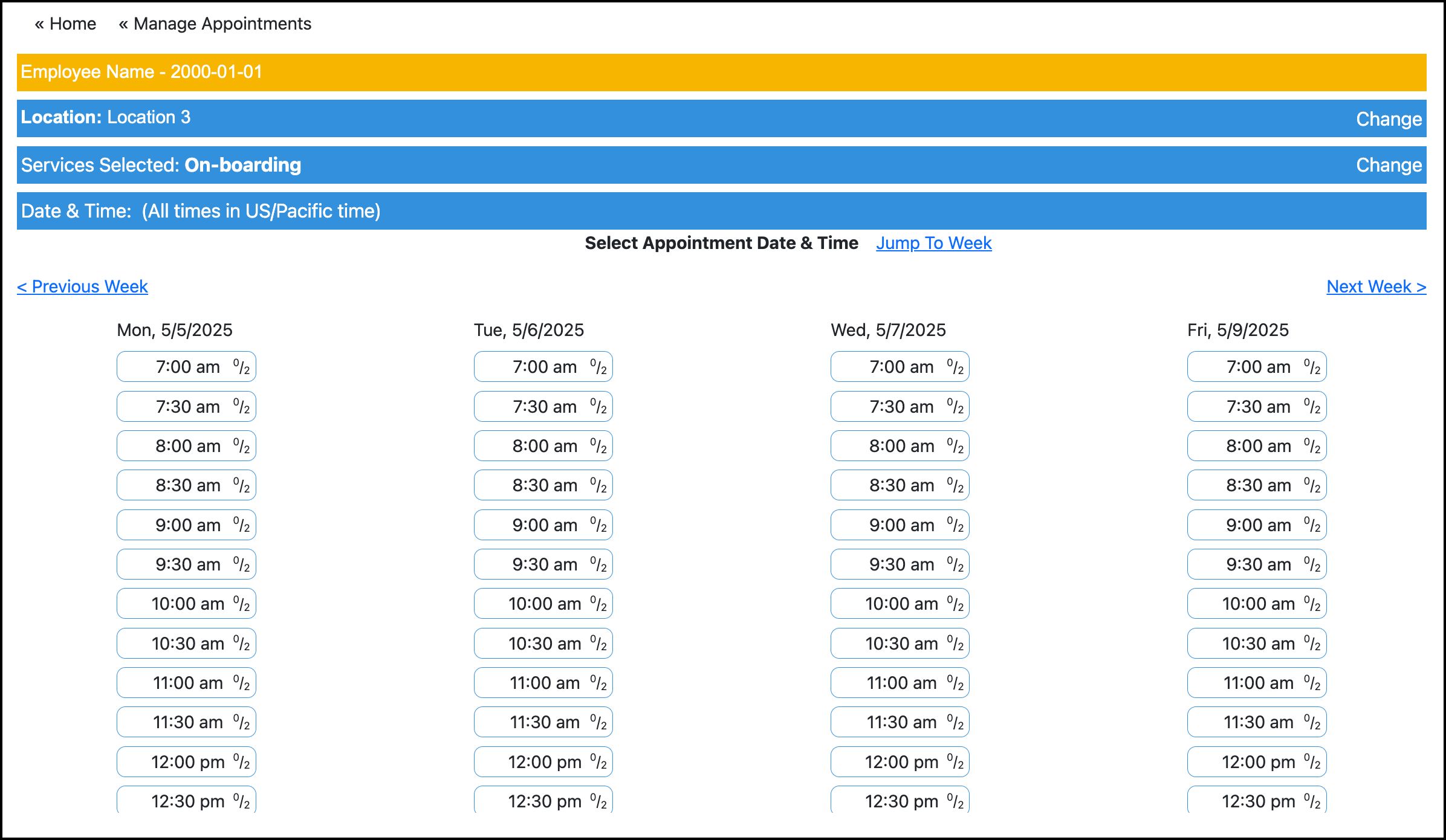Go back to Manage Appointments
Image resolution: width=1446 pixels, height=840 pixels.
pyautogui.click(x=215, y=24)
